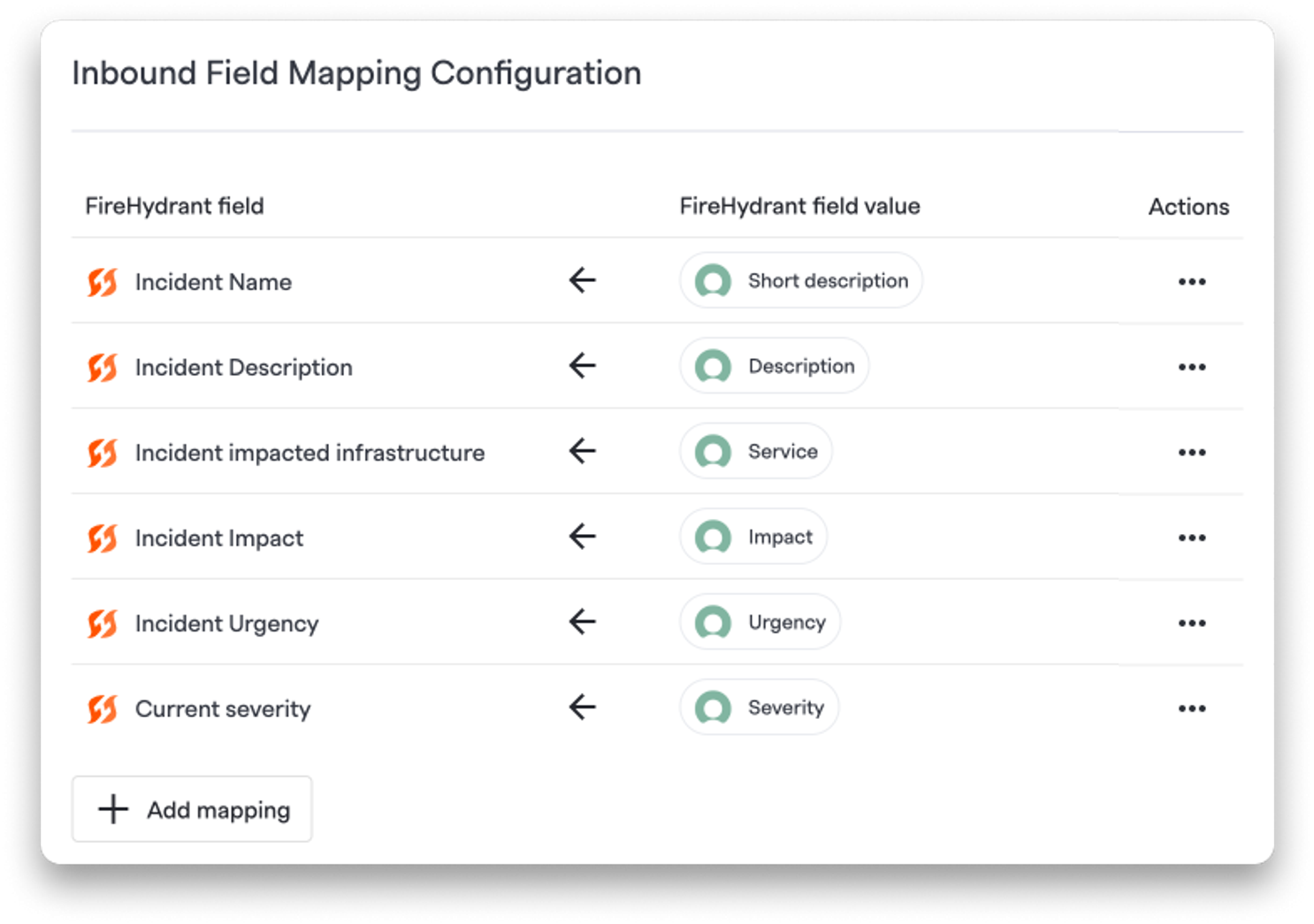Click the arrow in Incident Impact row
Screen dimensions: 1314x924
582,536
